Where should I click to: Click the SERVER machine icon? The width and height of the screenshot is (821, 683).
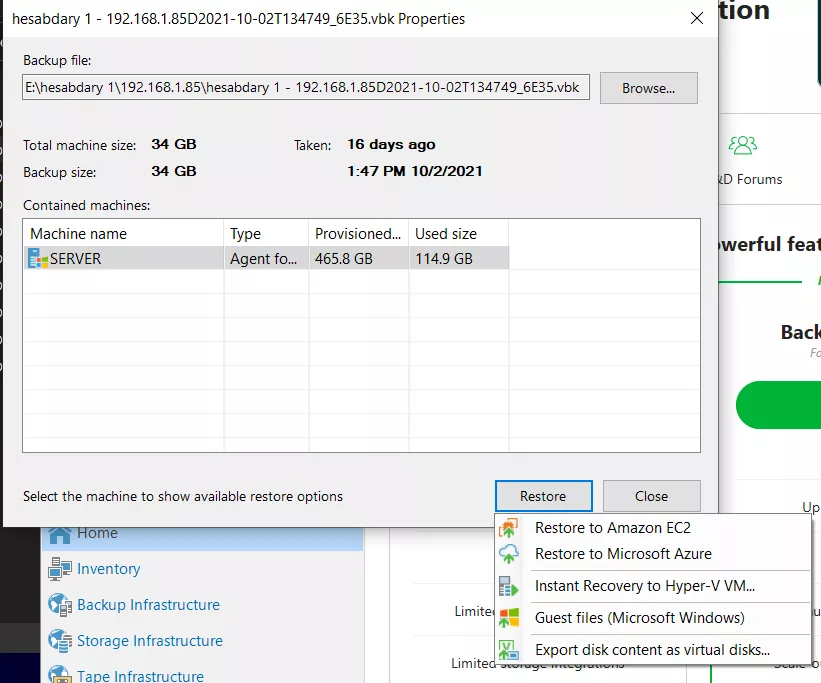click(x=38, y=258)
